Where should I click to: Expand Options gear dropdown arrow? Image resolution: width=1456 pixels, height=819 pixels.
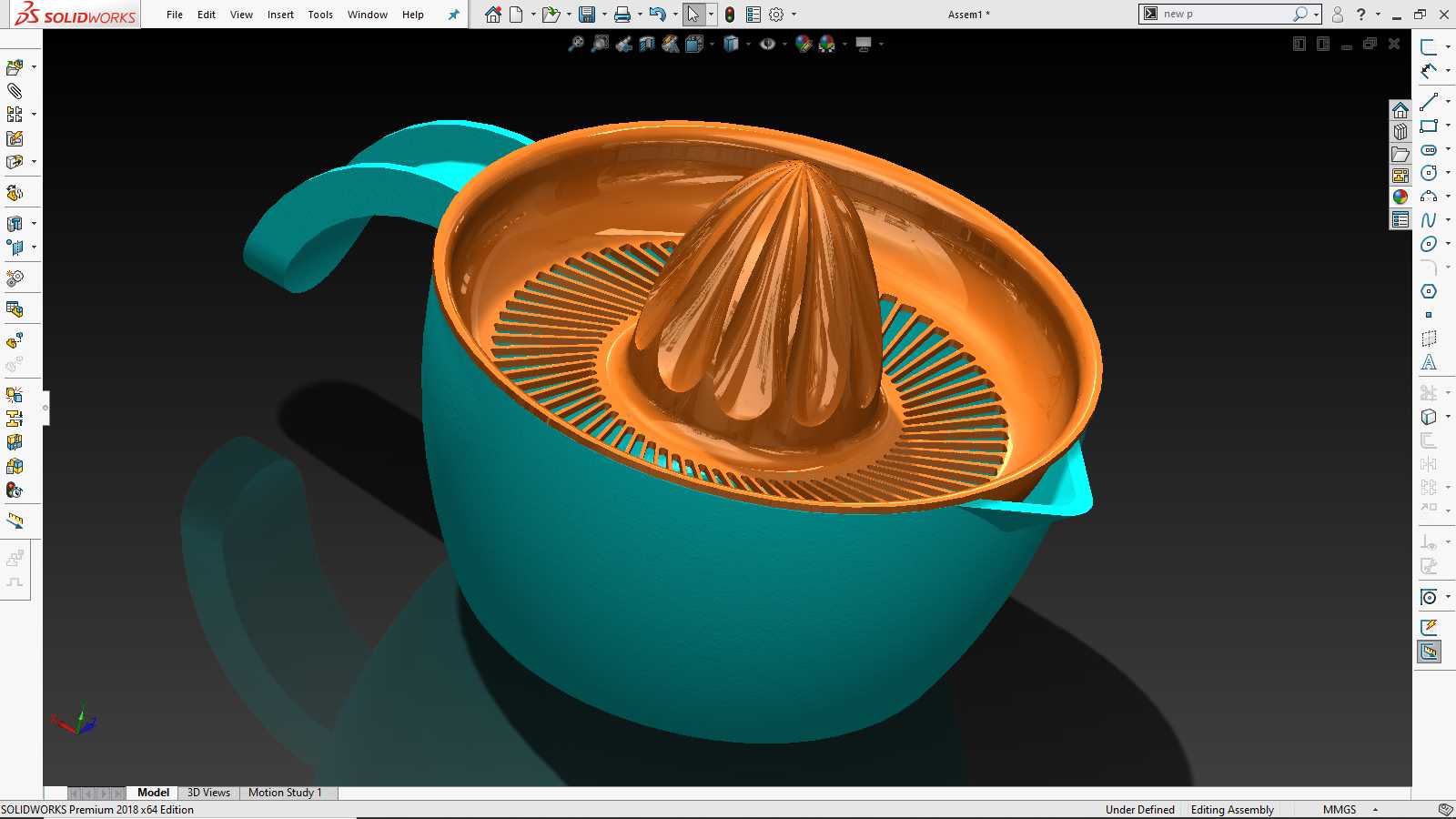[794, 15]
